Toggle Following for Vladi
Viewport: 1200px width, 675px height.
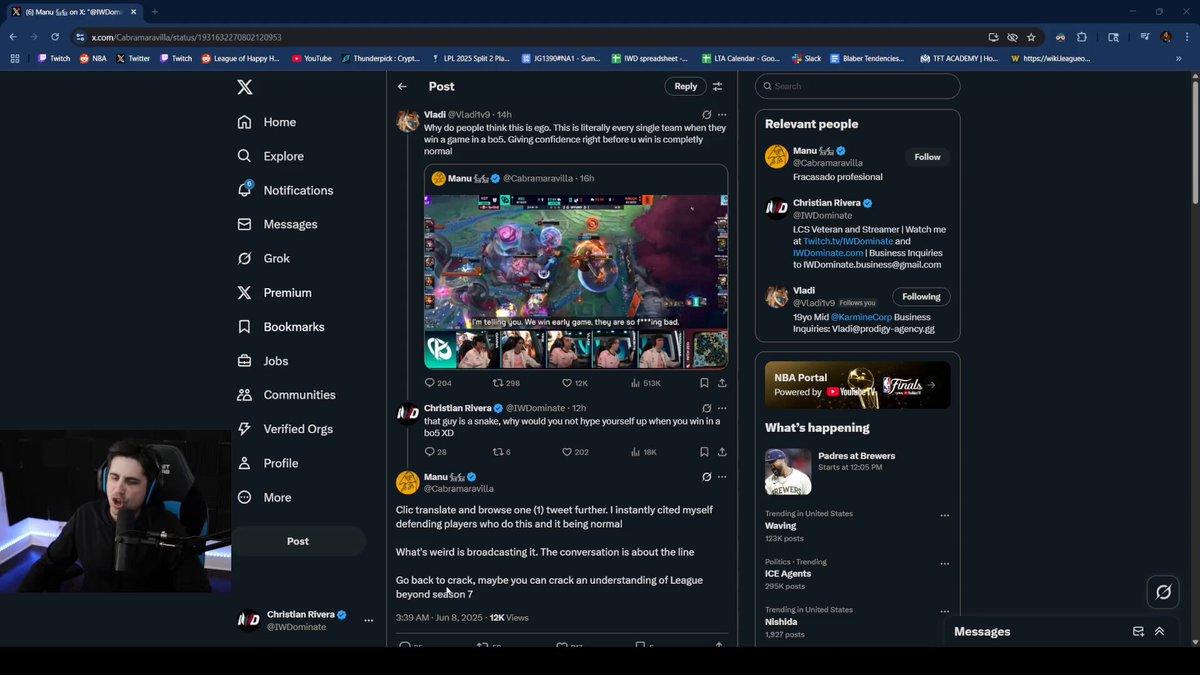[920, 296]
